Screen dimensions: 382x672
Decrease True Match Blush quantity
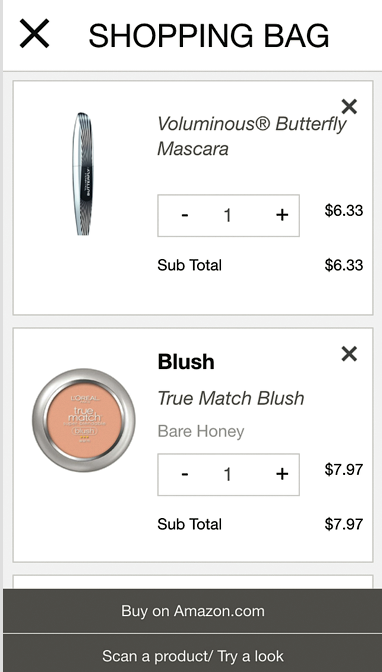point(185,474)
